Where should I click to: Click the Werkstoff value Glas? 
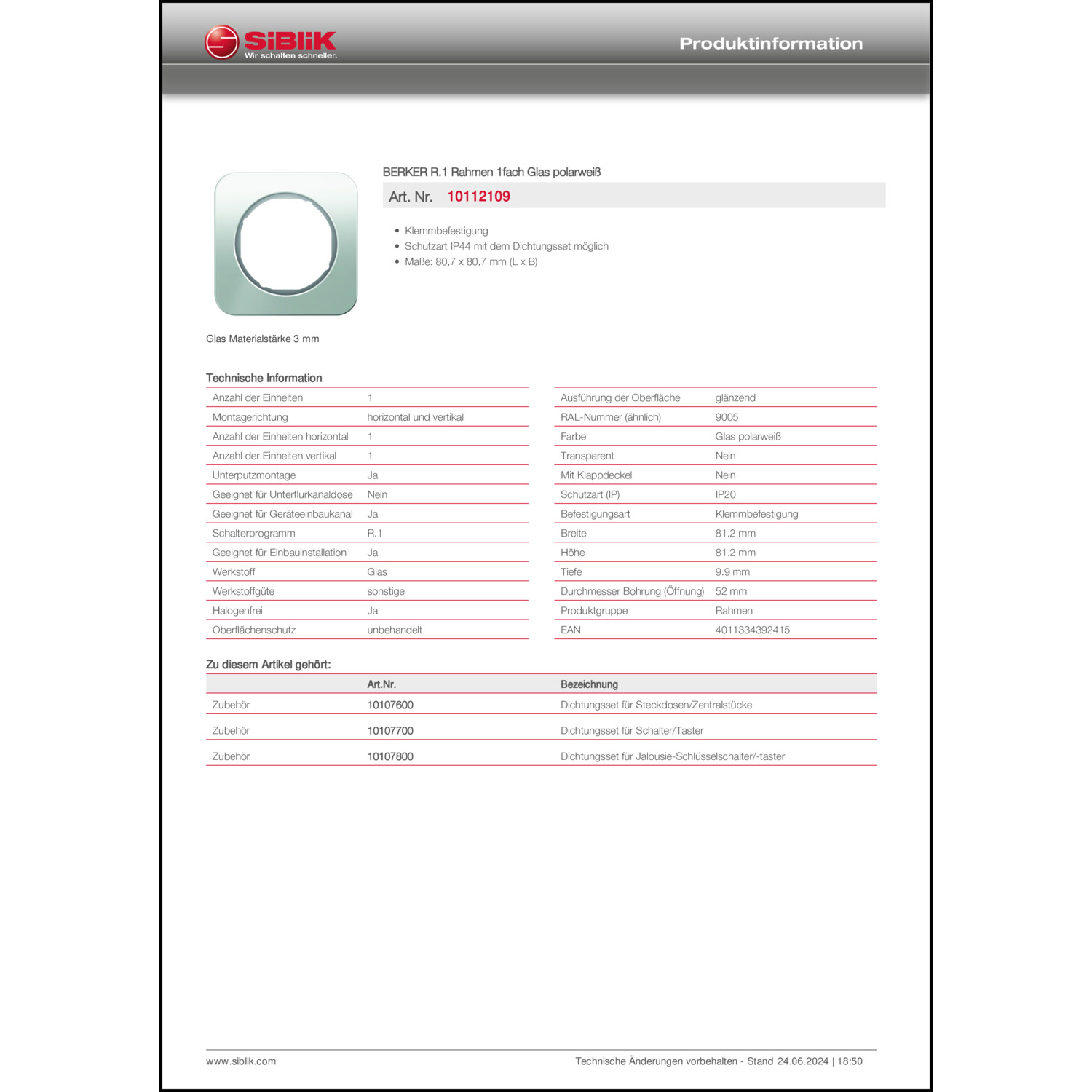377,572
